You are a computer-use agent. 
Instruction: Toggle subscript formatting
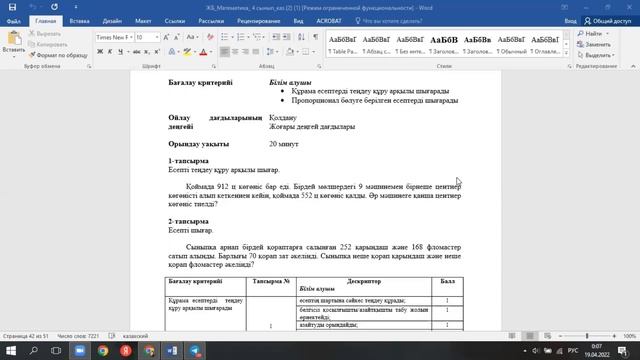(147, 51)
